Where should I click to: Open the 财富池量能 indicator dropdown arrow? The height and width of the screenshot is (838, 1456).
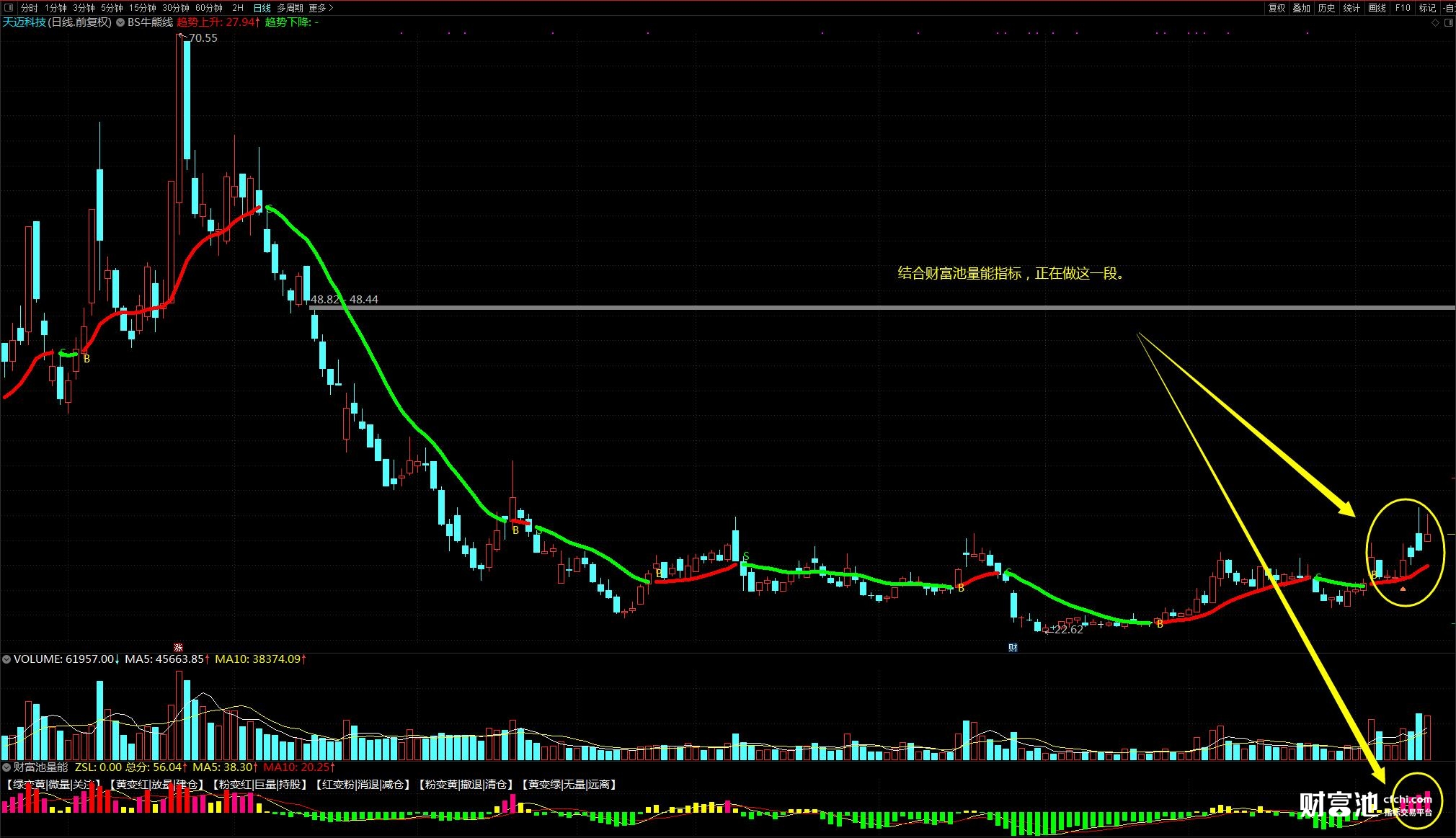click(x=6, y=767)
